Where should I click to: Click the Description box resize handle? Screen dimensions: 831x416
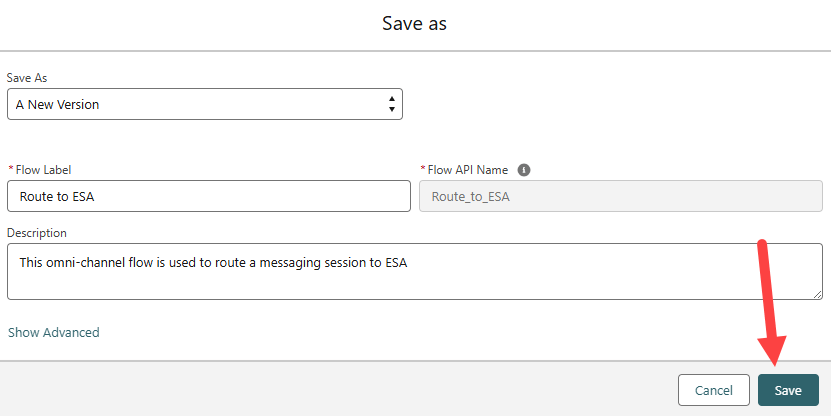point(816,294)
